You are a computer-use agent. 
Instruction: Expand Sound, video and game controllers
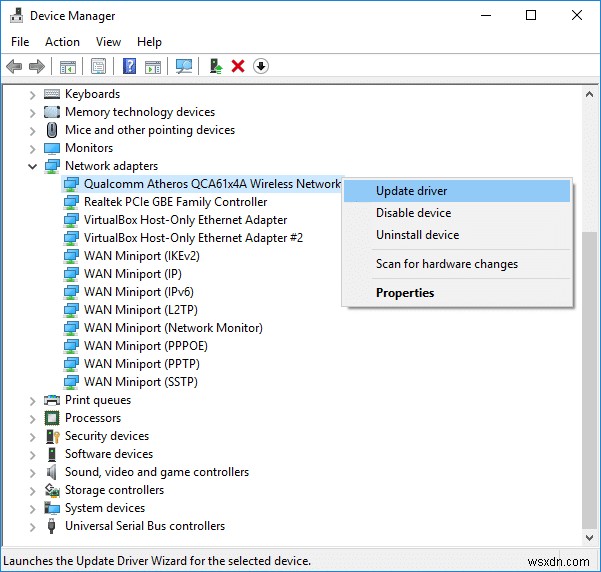[33, 473]
